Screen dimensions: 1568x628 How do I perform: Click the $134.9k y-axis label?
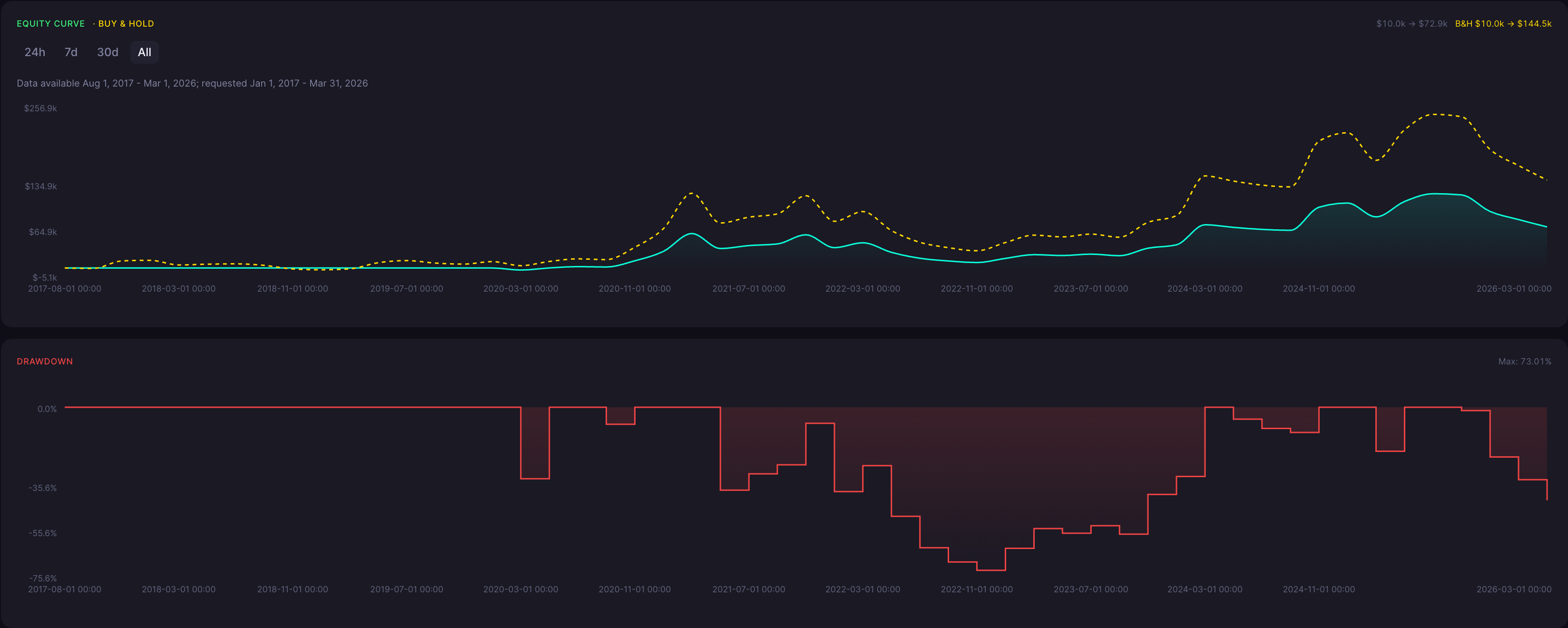[x=41, y=186]
